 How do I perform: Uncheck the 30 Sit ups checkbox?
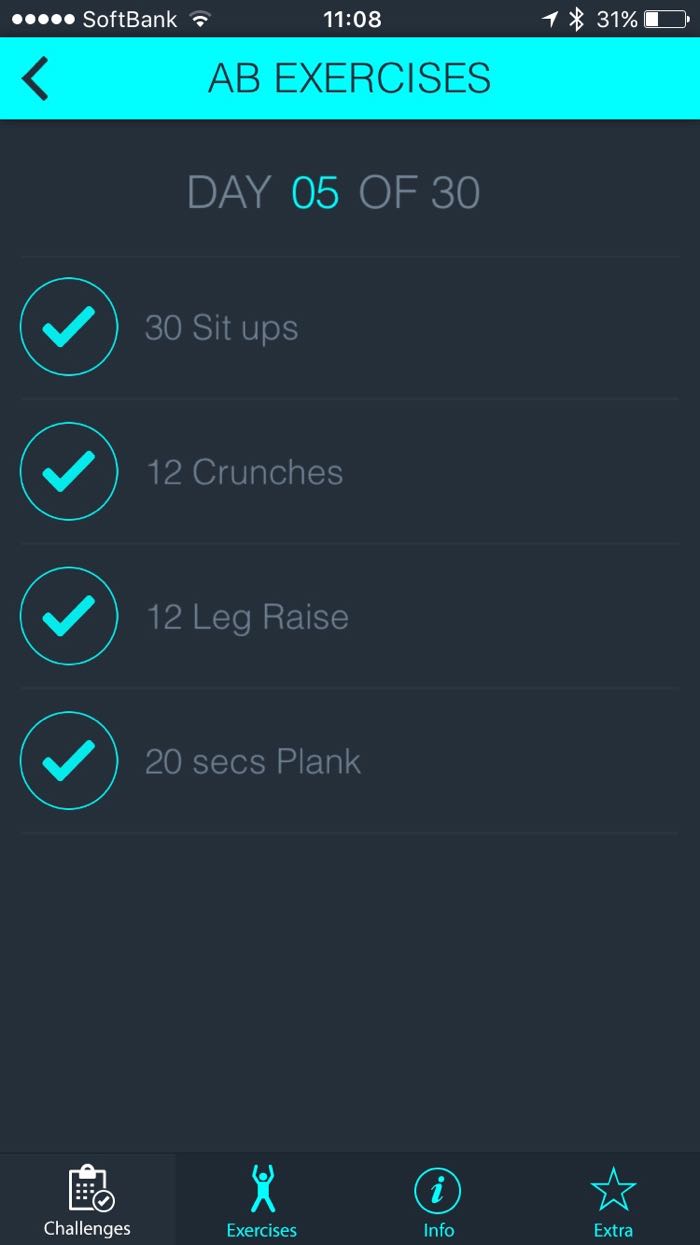click(69, 327)
